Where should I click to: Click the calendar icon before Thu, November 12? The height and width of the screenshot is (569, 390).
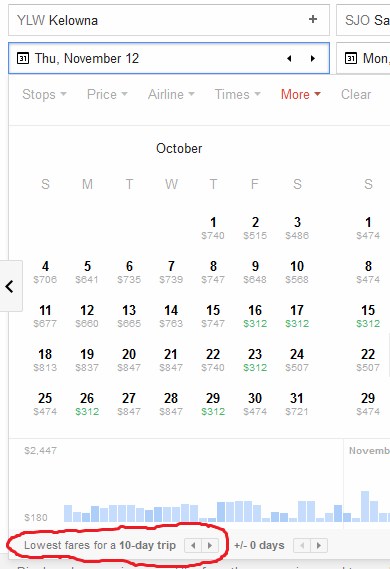(23, 58)
